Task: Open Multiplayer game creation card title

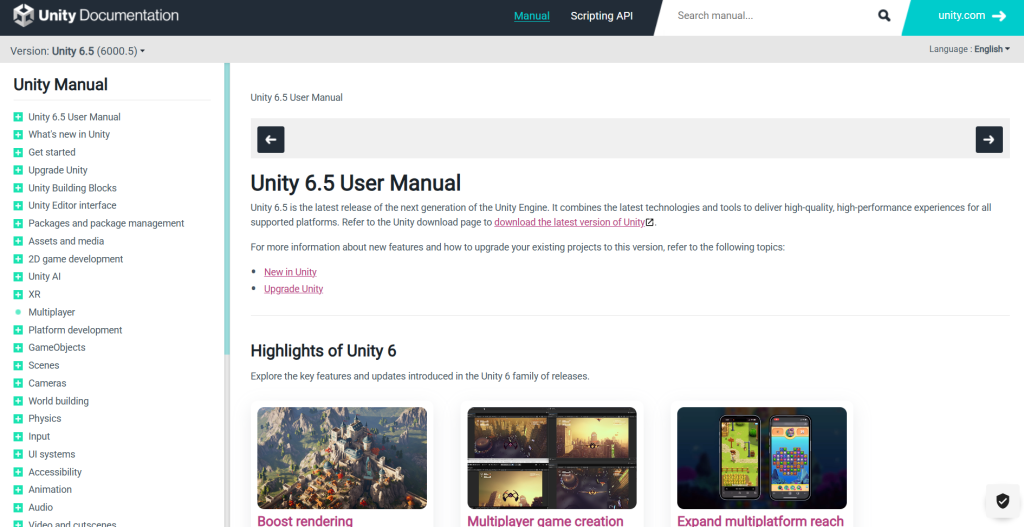Action: 545,520
